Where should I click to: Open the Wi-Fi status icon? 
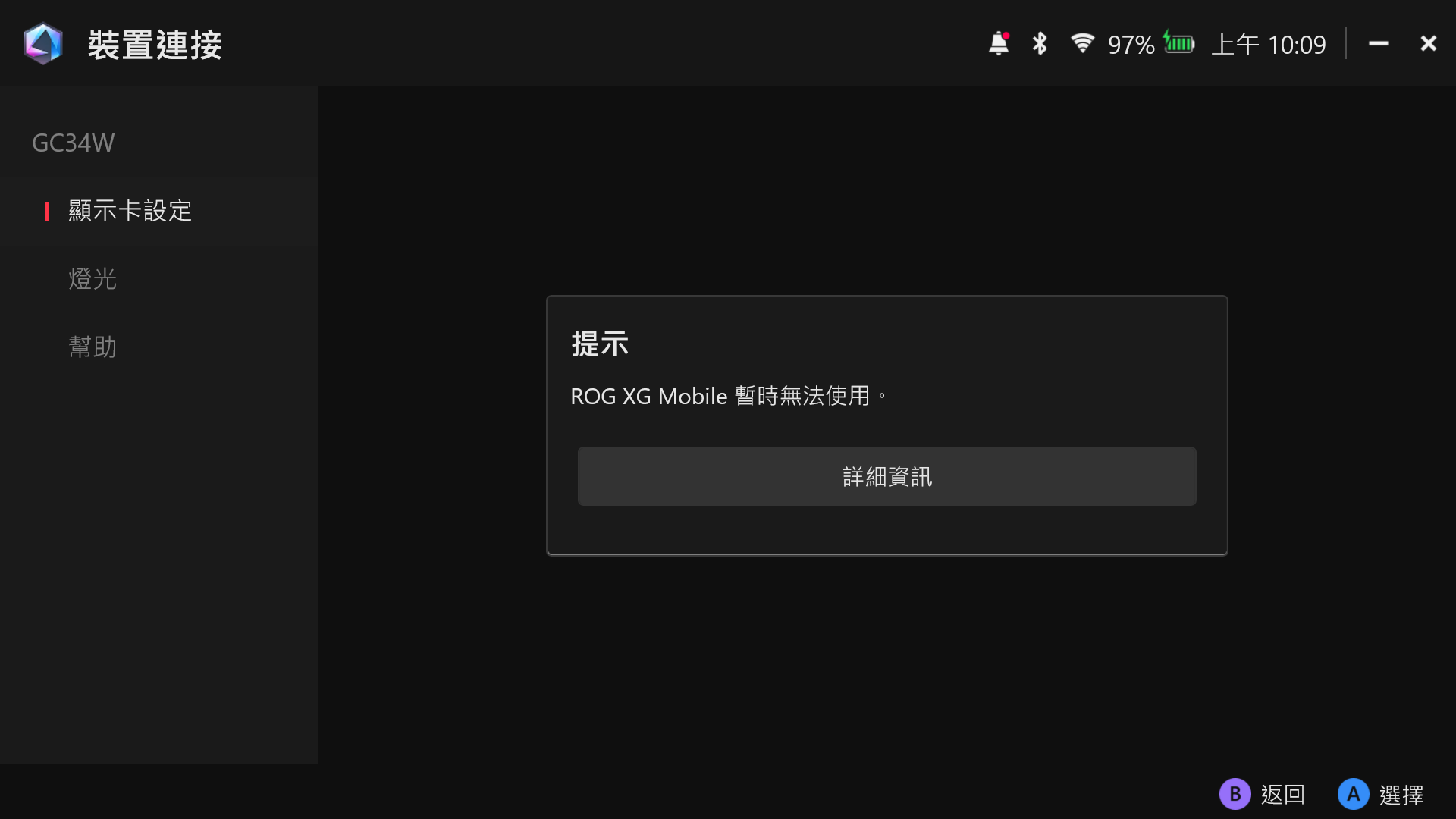click(1082, 43)
